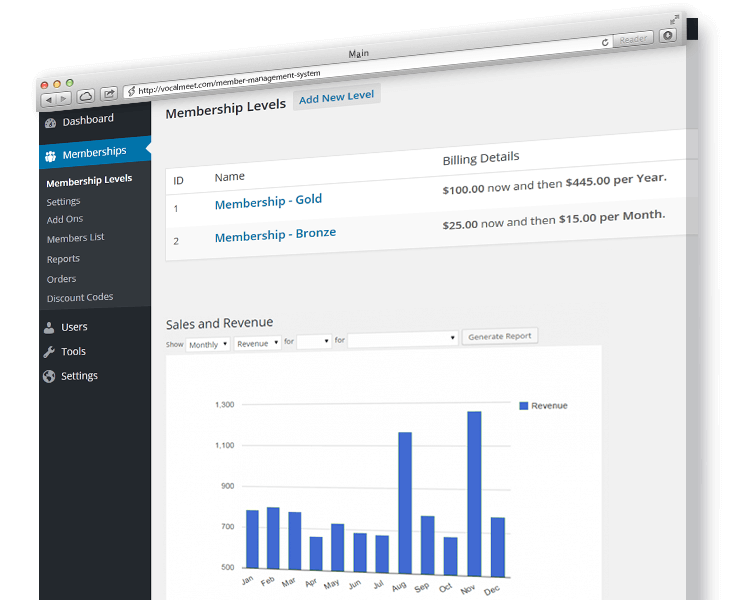Open Users in the sidebar
Viewport: 731px width, 600px height.
(74, 327)
